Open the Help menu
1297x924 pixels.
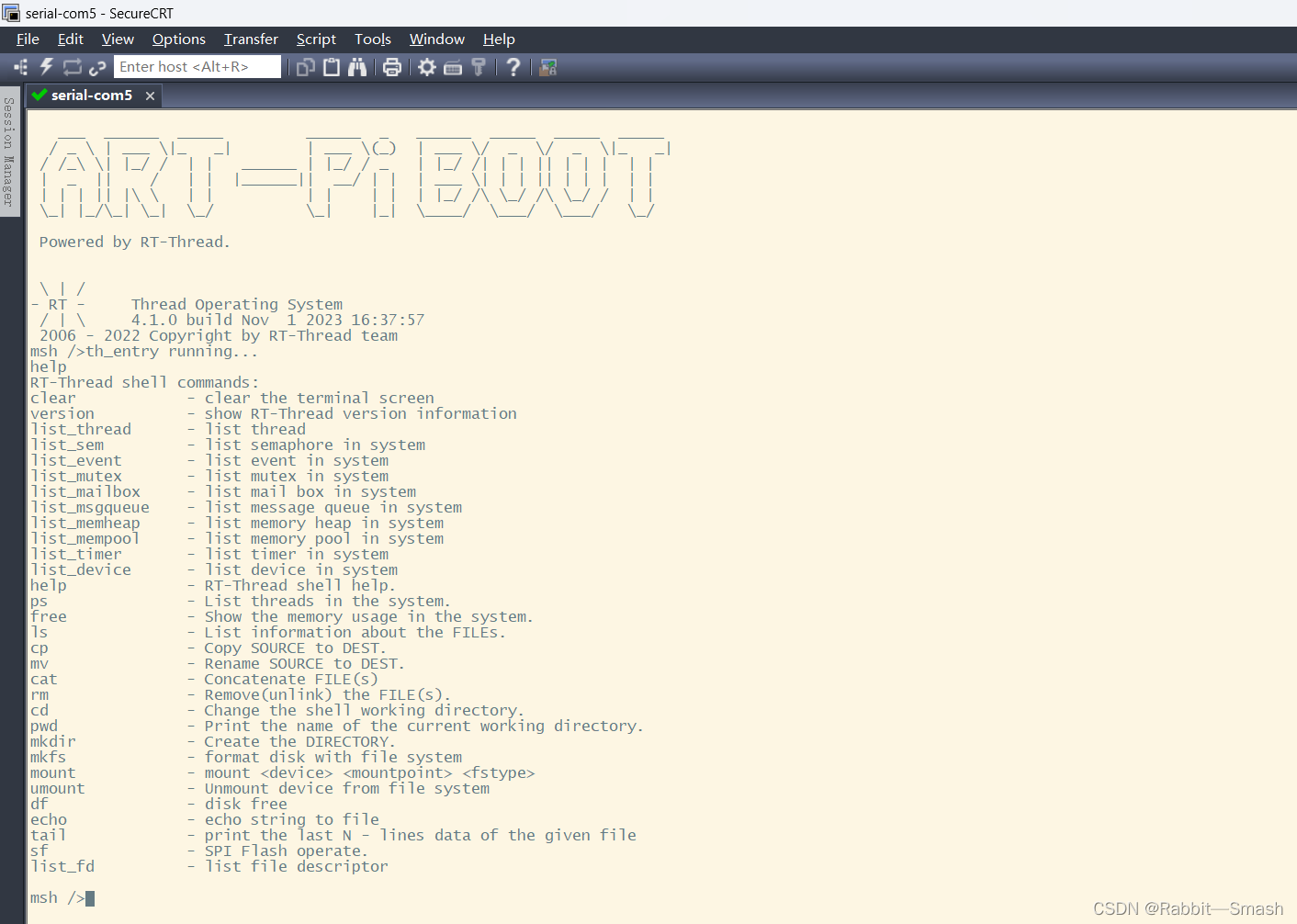499,39
